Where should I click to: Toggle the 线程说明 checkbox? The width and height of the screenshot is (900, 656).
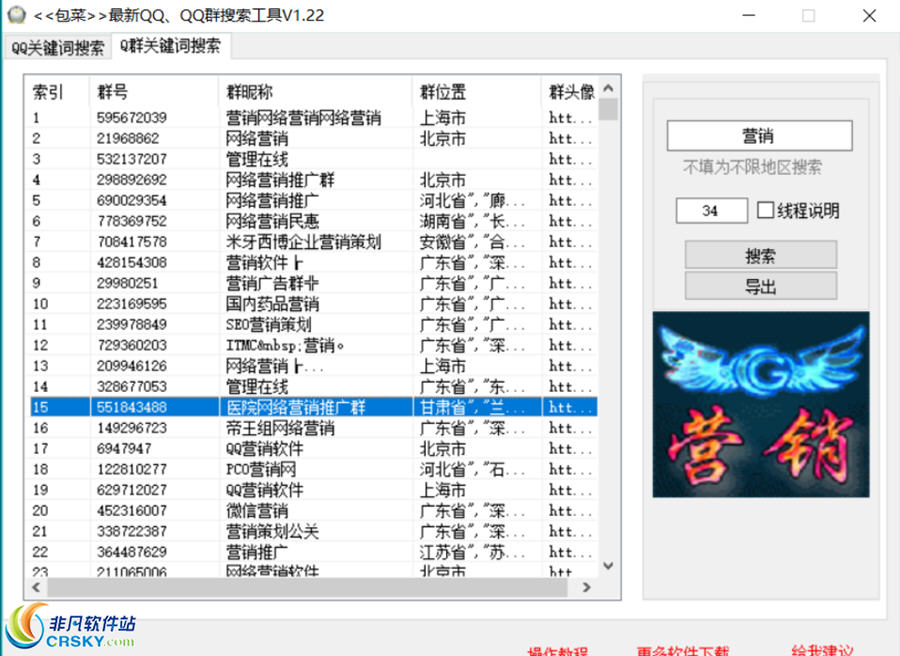[x=765, y=210]
